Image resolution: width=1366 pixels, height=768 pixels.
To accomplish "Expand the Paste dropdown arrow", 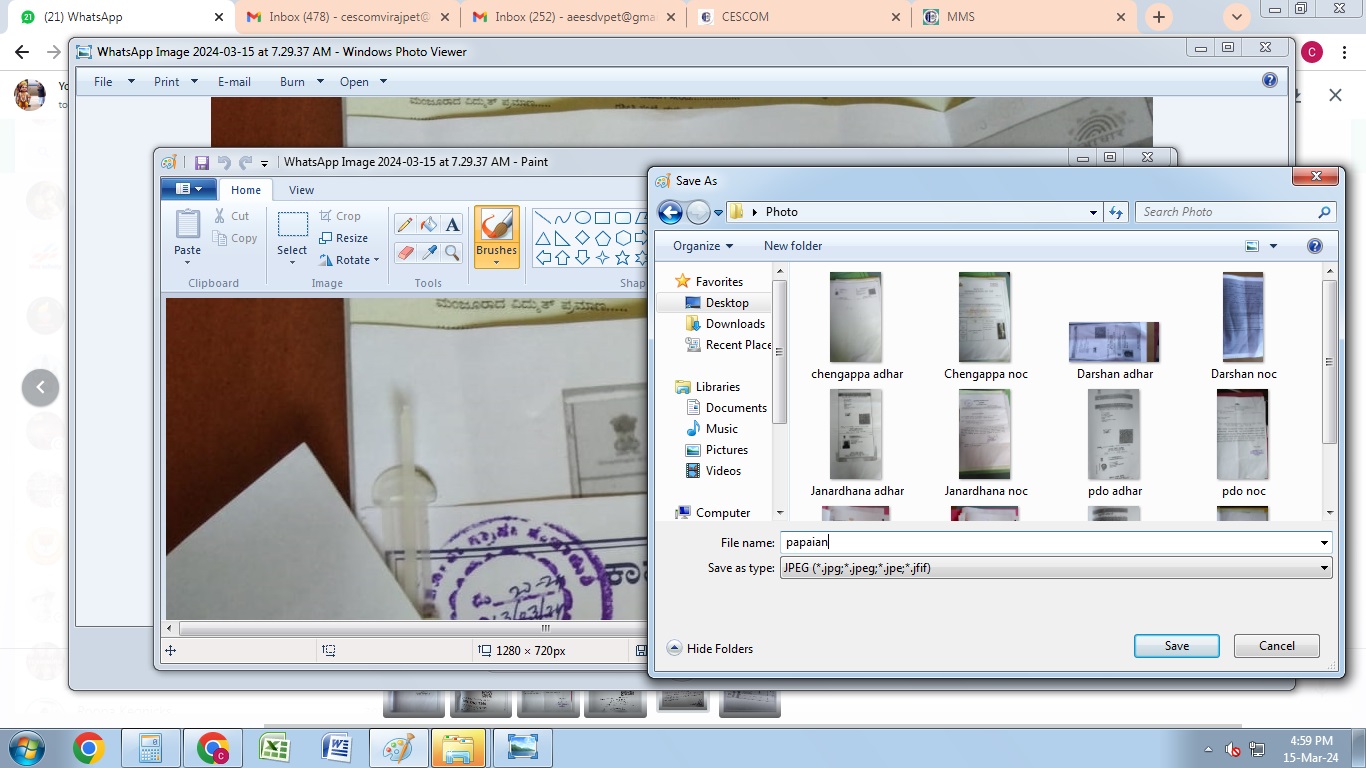I will [x=187, y=262].
